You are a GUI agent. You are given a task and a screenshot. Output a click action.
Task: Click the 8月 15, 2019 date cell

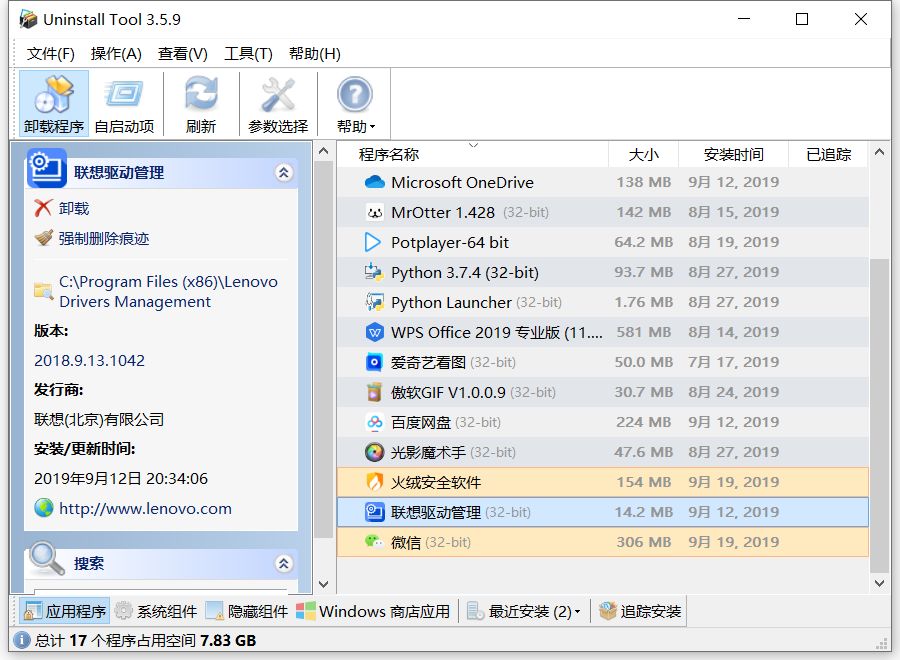coord(734,212)
